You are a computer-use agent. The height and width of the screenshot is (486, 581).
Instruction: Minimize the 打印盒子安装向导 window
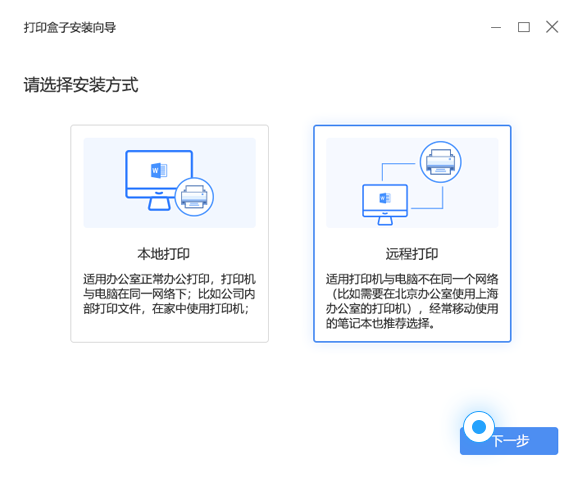pyautogui.click(x=496, y=27)
